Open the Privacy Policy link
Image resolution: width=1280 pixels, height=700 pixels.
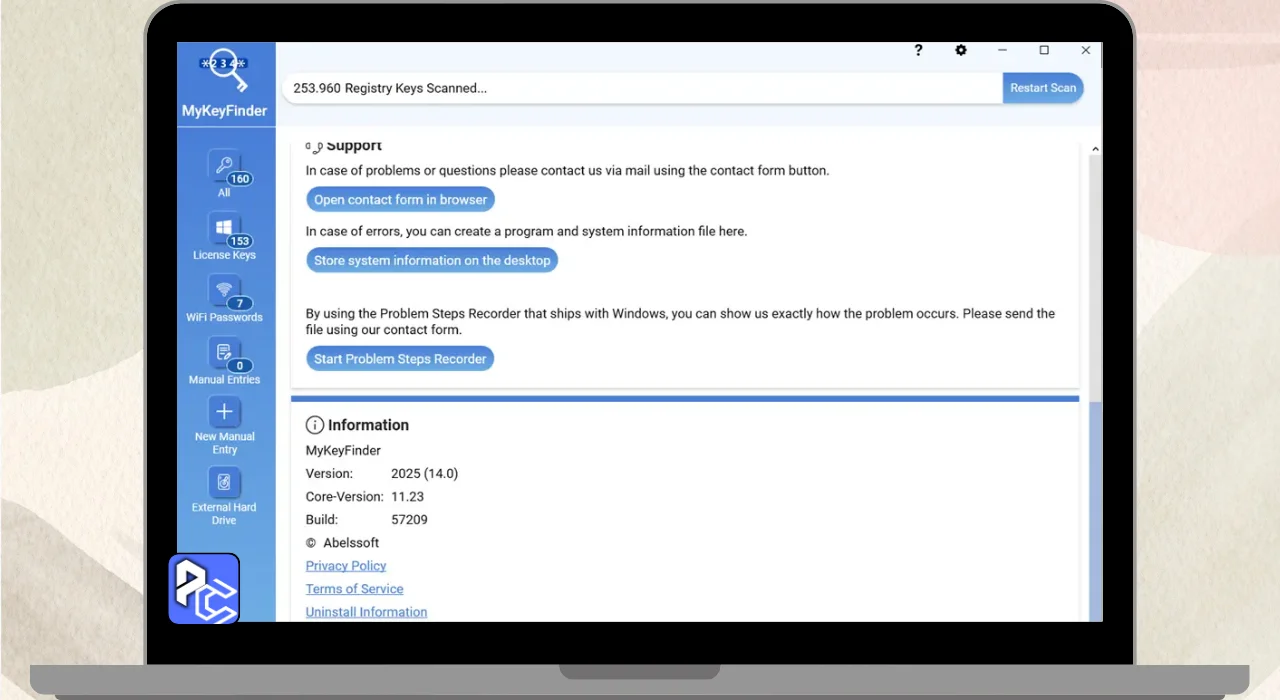(346, 566)
